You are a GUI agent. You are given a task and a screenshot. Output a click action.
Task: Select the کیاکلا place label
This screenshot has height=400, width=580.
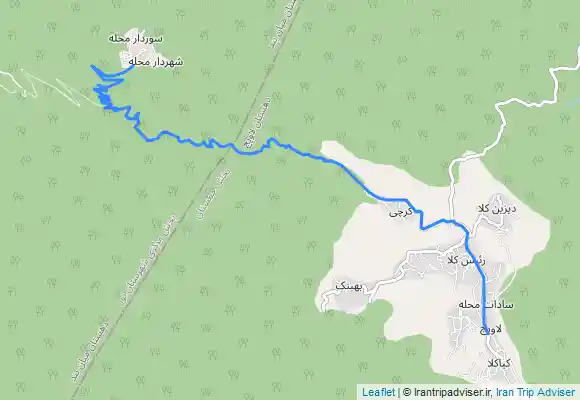tap(499, 363)
